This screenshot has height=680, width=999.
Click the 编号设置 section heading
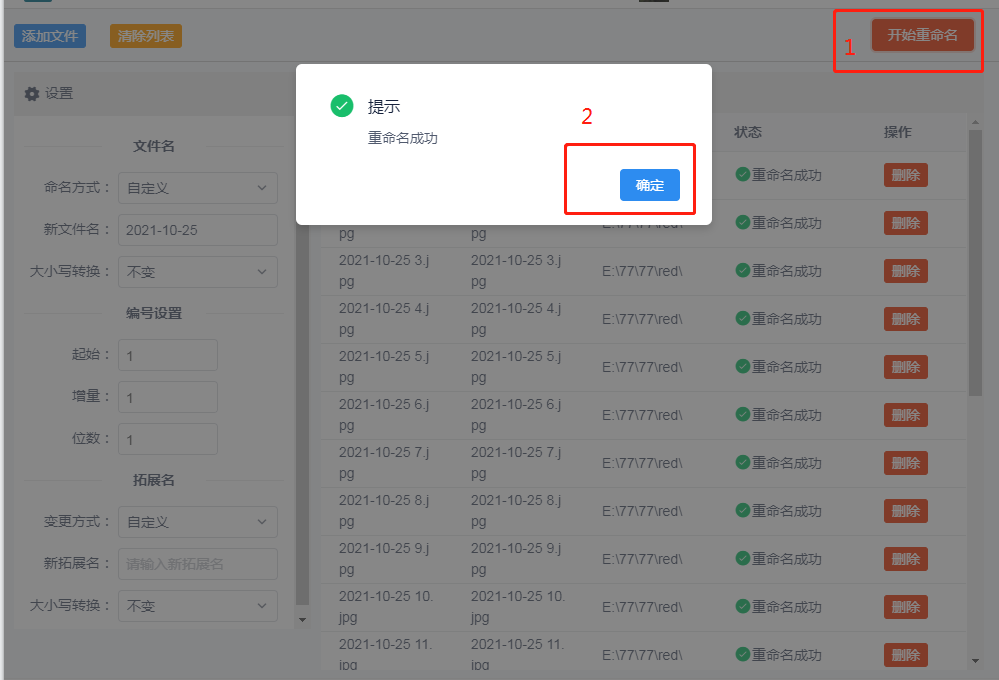point(154,313)
